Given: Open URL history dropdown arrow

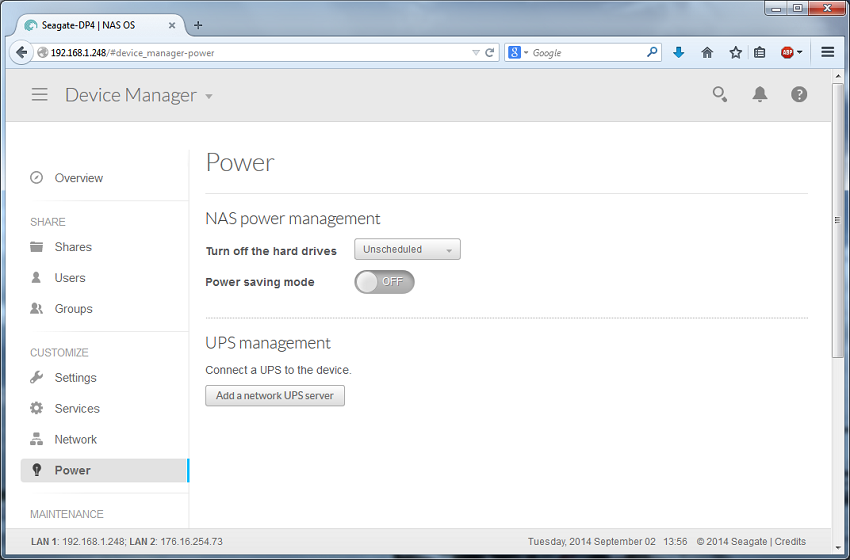Looking at the screenshot, I should coord(475,53).
